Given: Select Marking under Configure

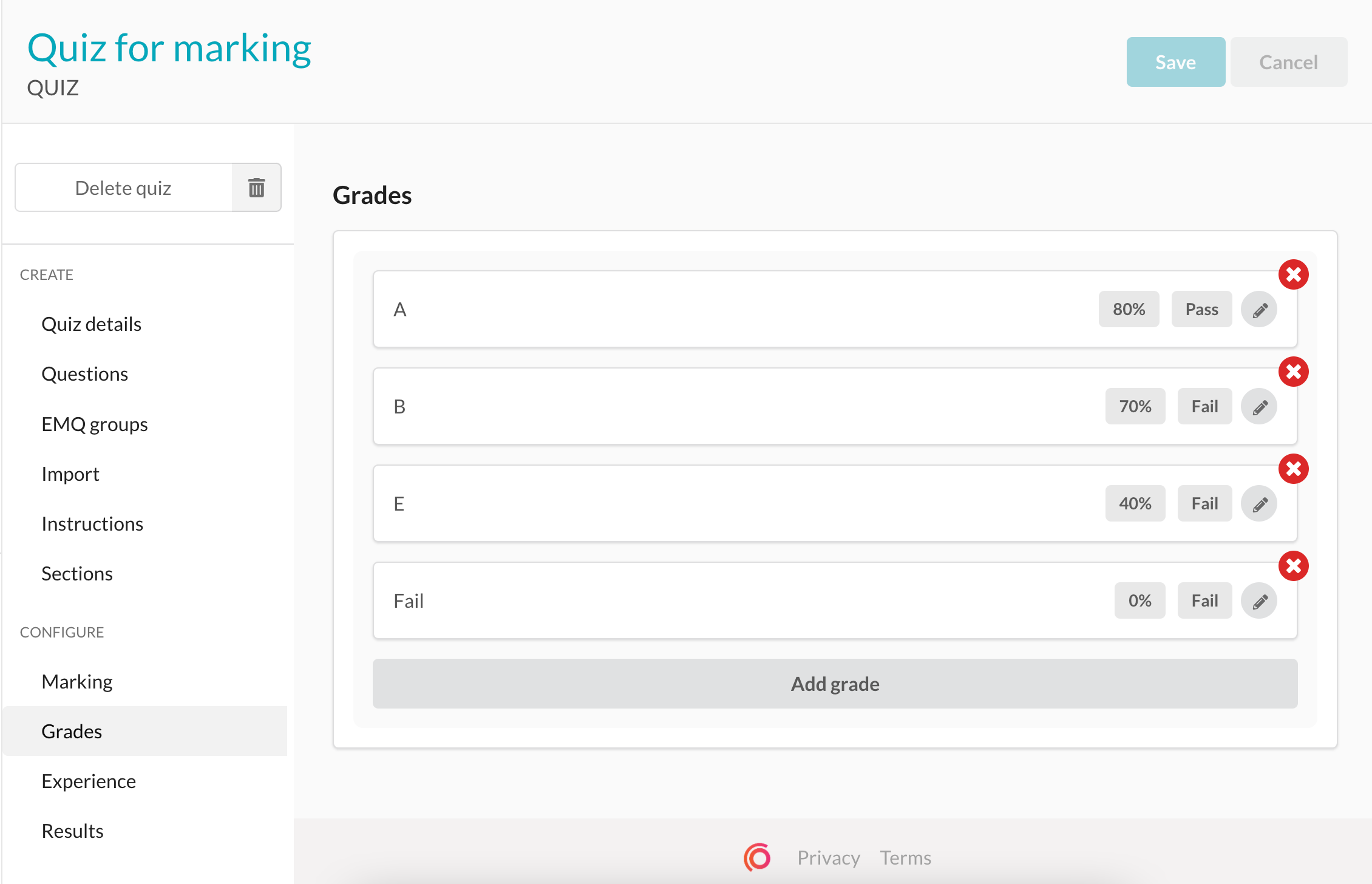Looking at the screenshot, I should pyautogui.click(x=77, y=682).
